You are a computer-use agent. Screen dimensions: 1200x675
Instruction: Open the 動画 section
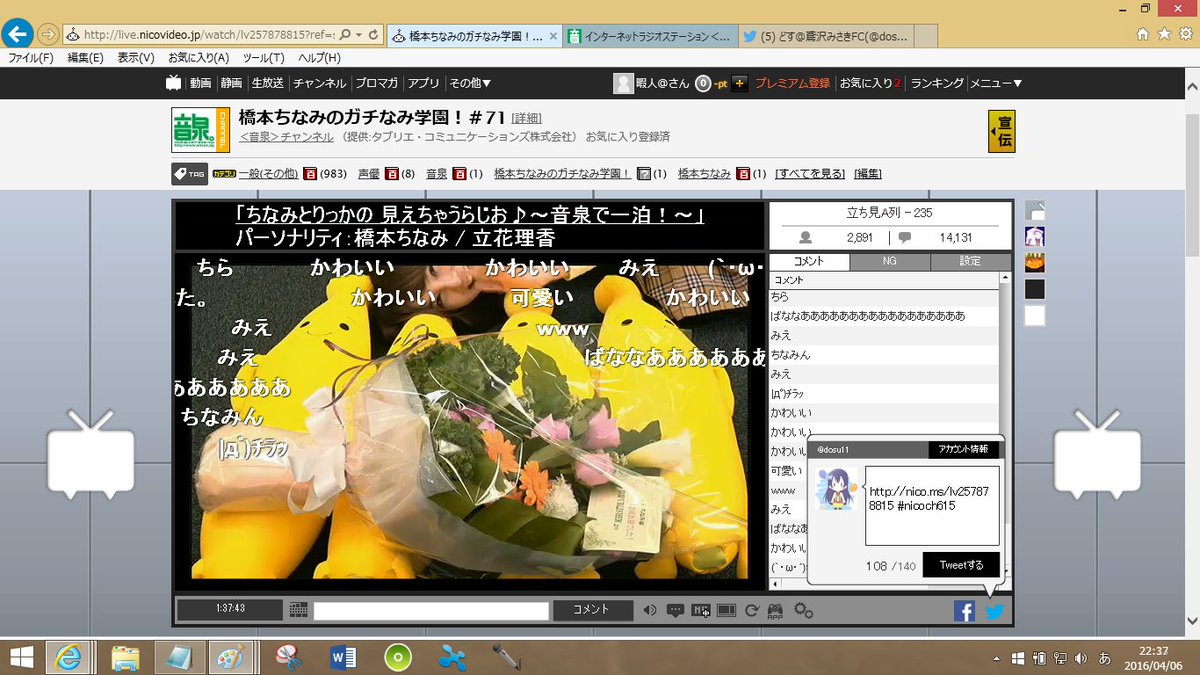coord(201,83)
